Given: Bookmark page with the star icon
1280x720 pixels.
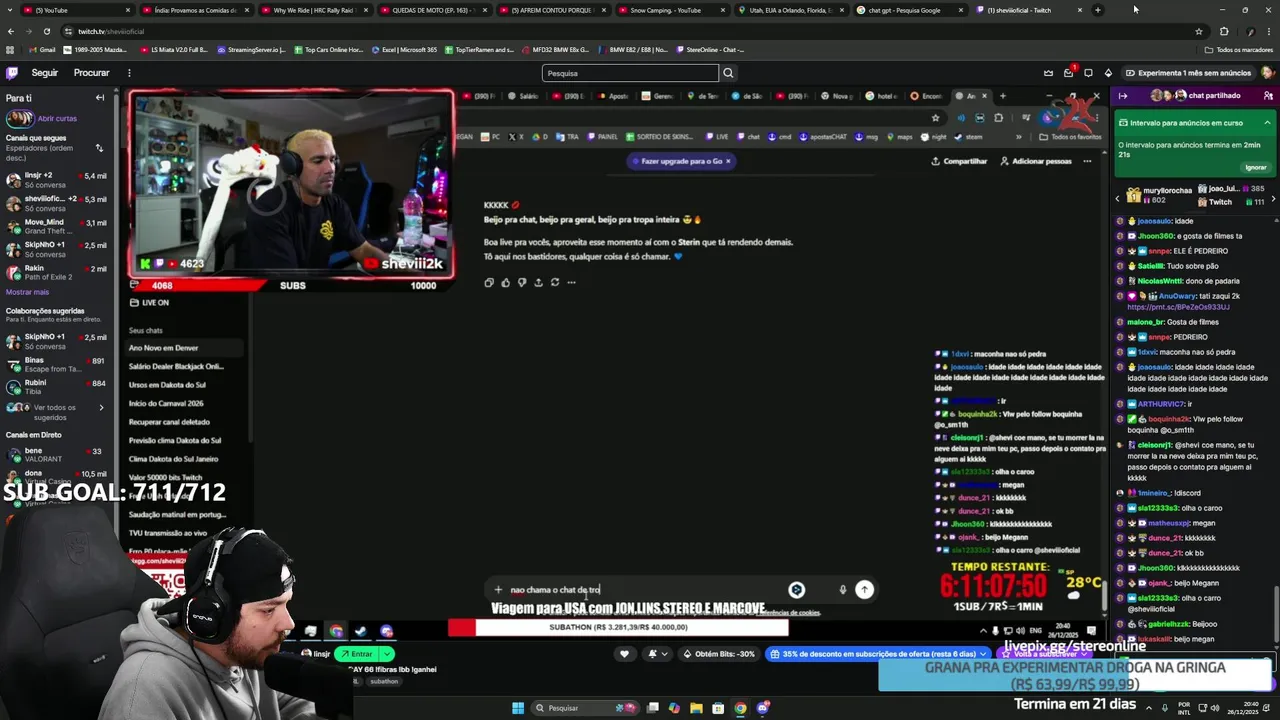Looking at the screenshot, I should (x=1198, y=31).
